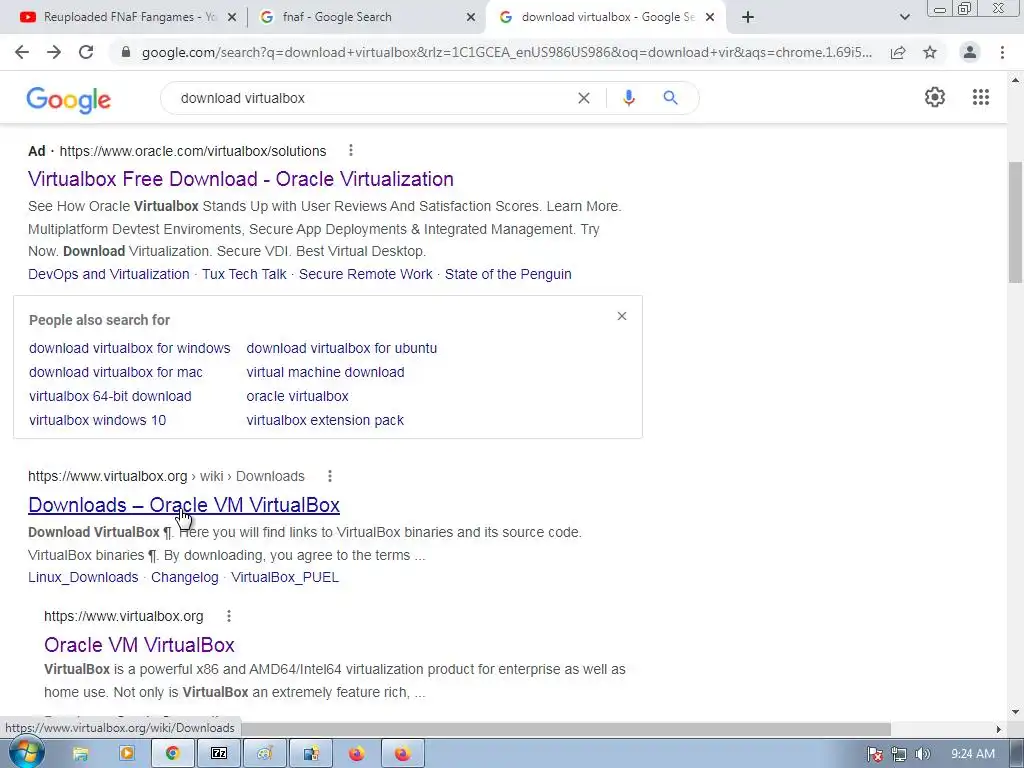Open options for the https://www.virtualbox.org result
The height and width of the screenshot is (768, 1024).
[229, 616]
